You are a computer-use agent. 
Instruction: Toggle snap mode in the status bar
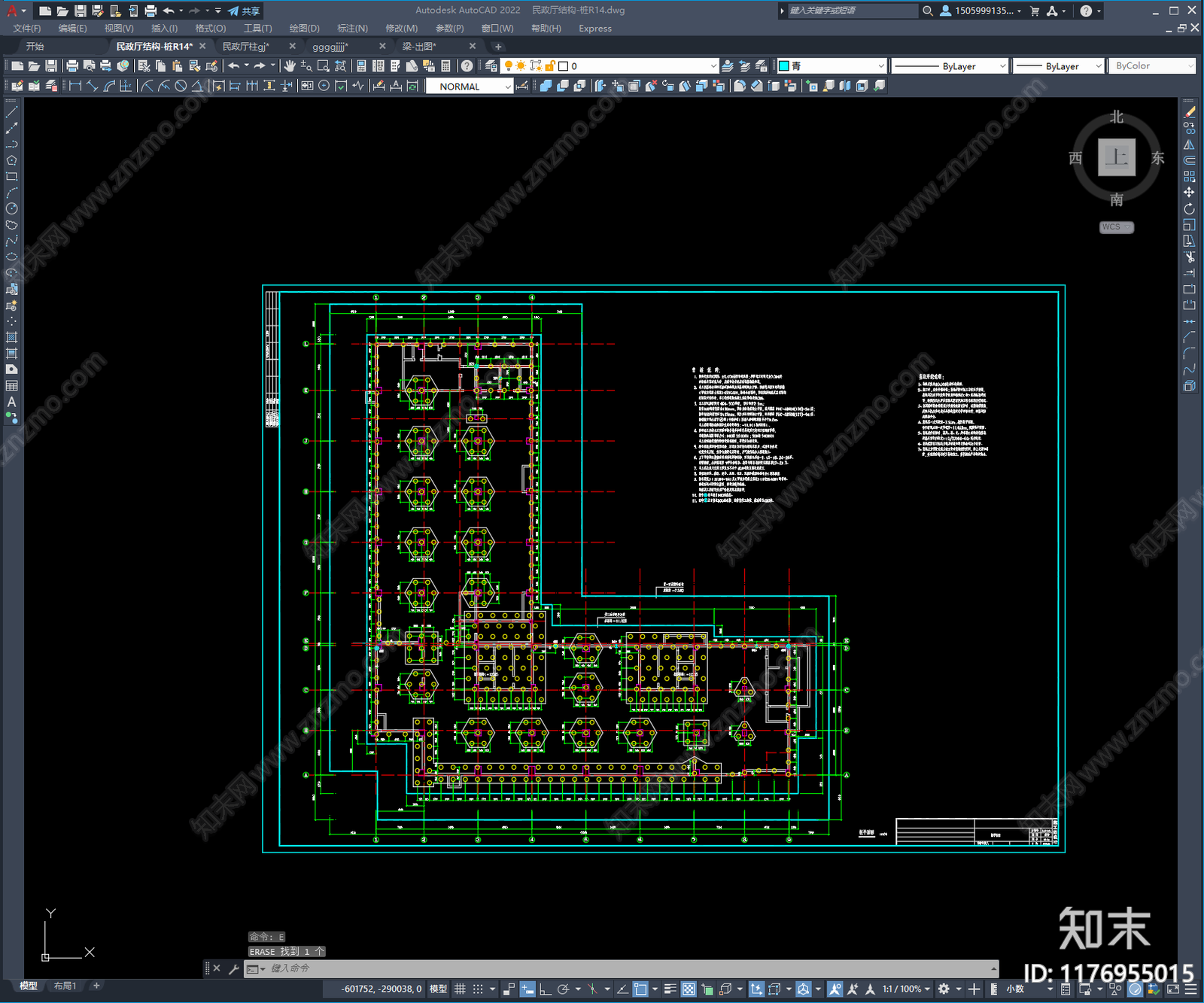(x=478, y=989)
